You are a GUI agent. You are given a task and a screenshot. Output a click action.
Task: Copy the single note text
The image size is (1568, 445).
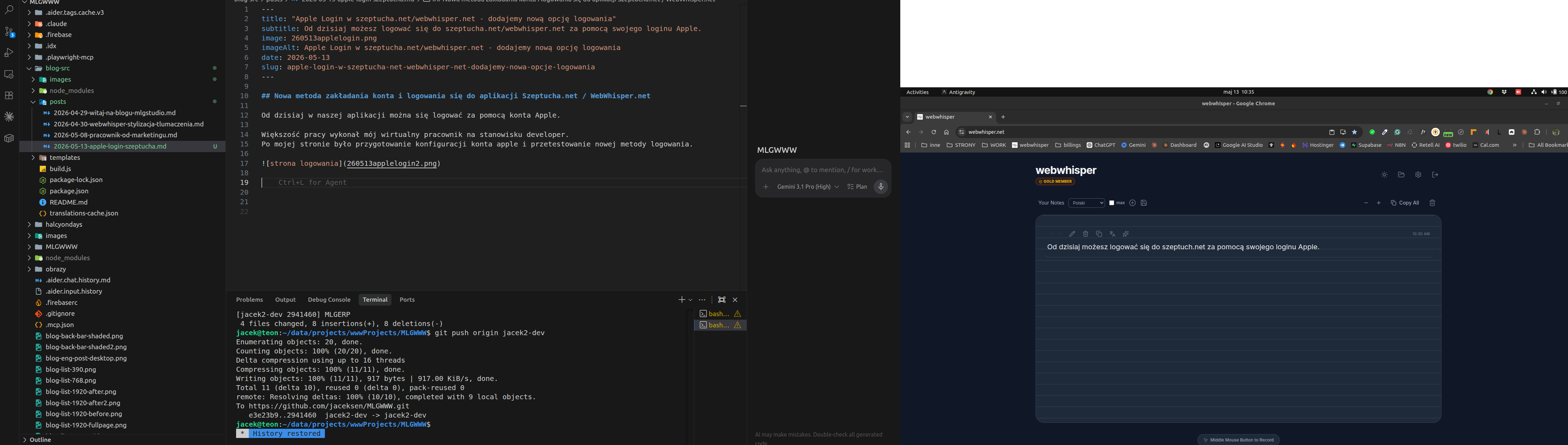click(1099, 234)
